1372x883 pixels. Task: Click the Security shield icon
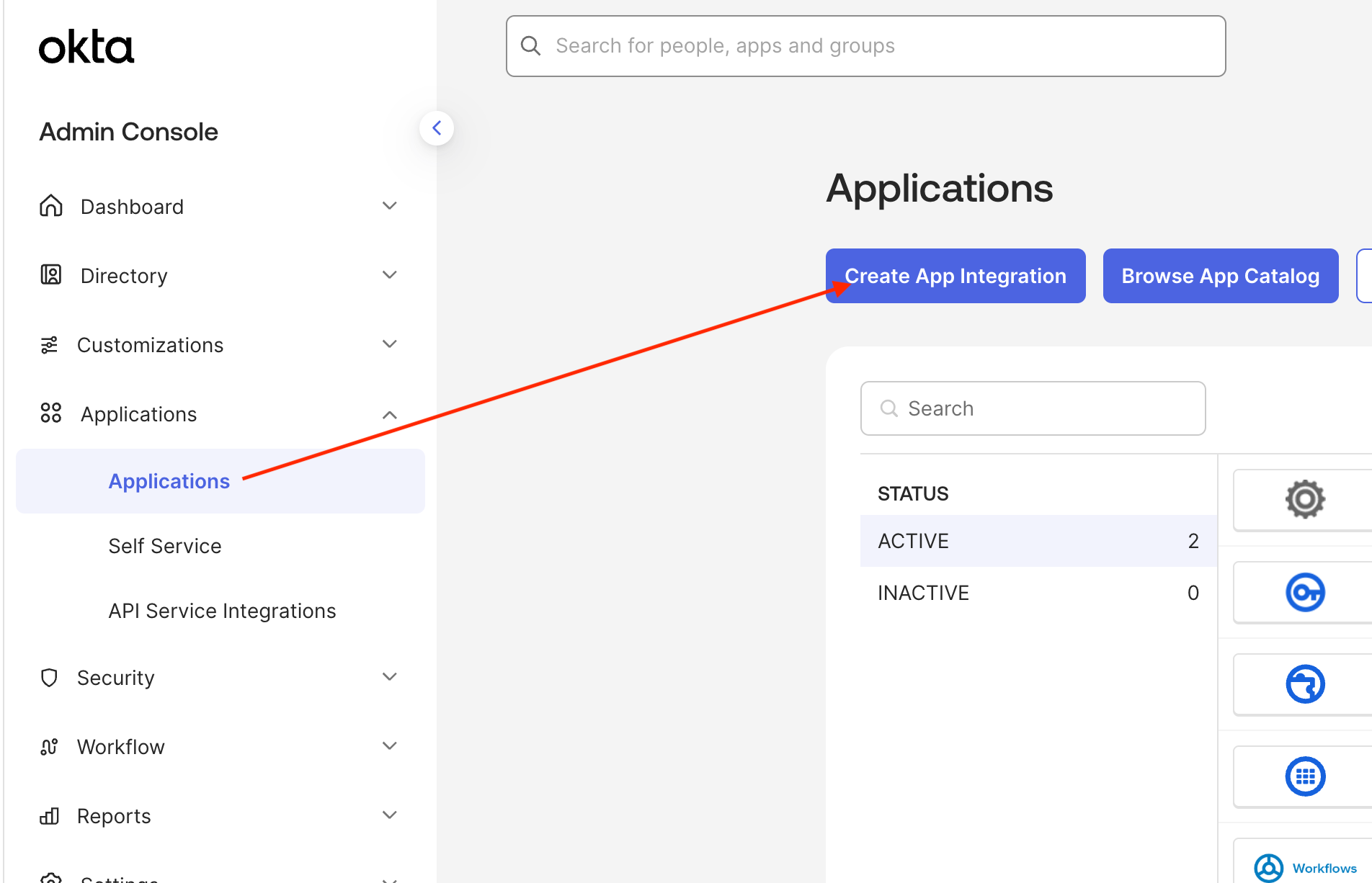[49, 678]
